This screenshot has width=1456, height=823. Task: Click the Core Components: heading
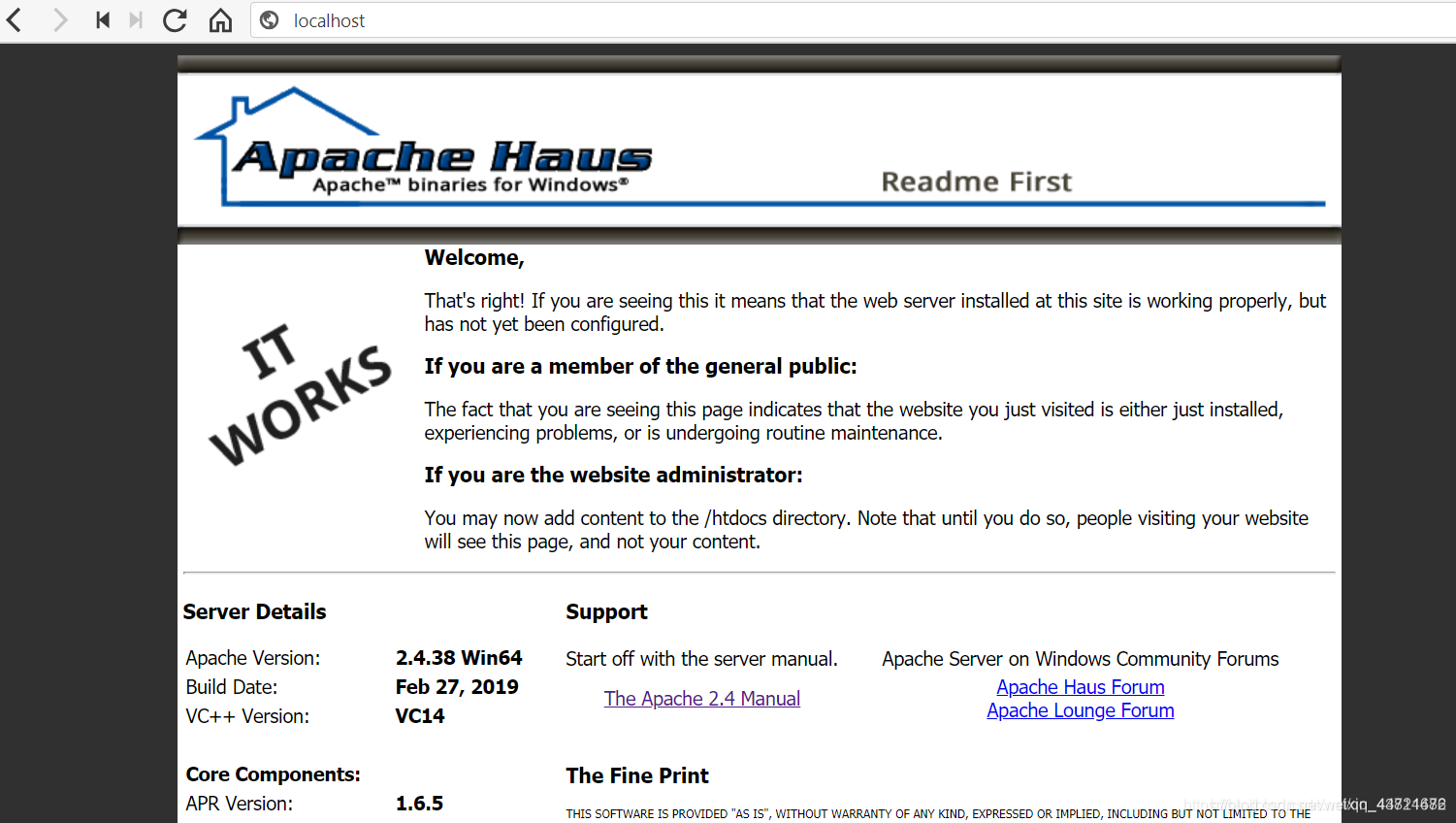pos(273,774)
